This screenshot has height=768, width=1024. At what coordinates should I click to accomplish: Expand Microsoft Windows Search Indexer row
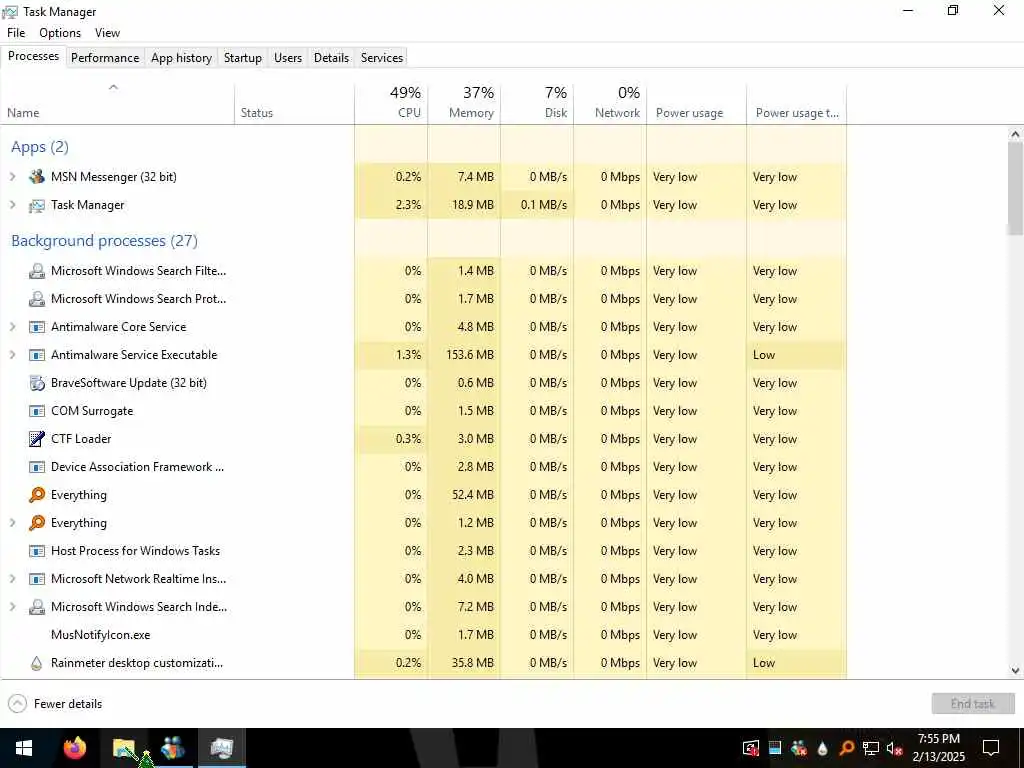(12, 607)
